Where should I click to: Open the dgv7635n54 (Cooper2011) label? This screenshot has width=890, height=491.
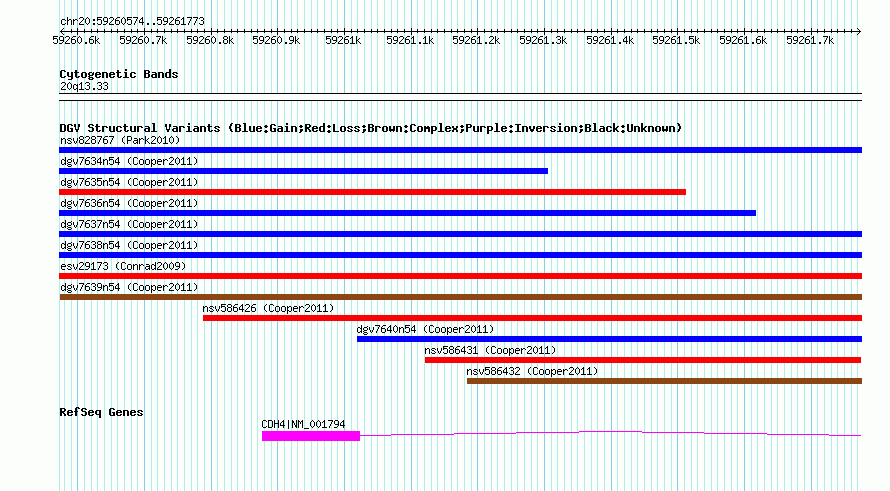[129, 182]
